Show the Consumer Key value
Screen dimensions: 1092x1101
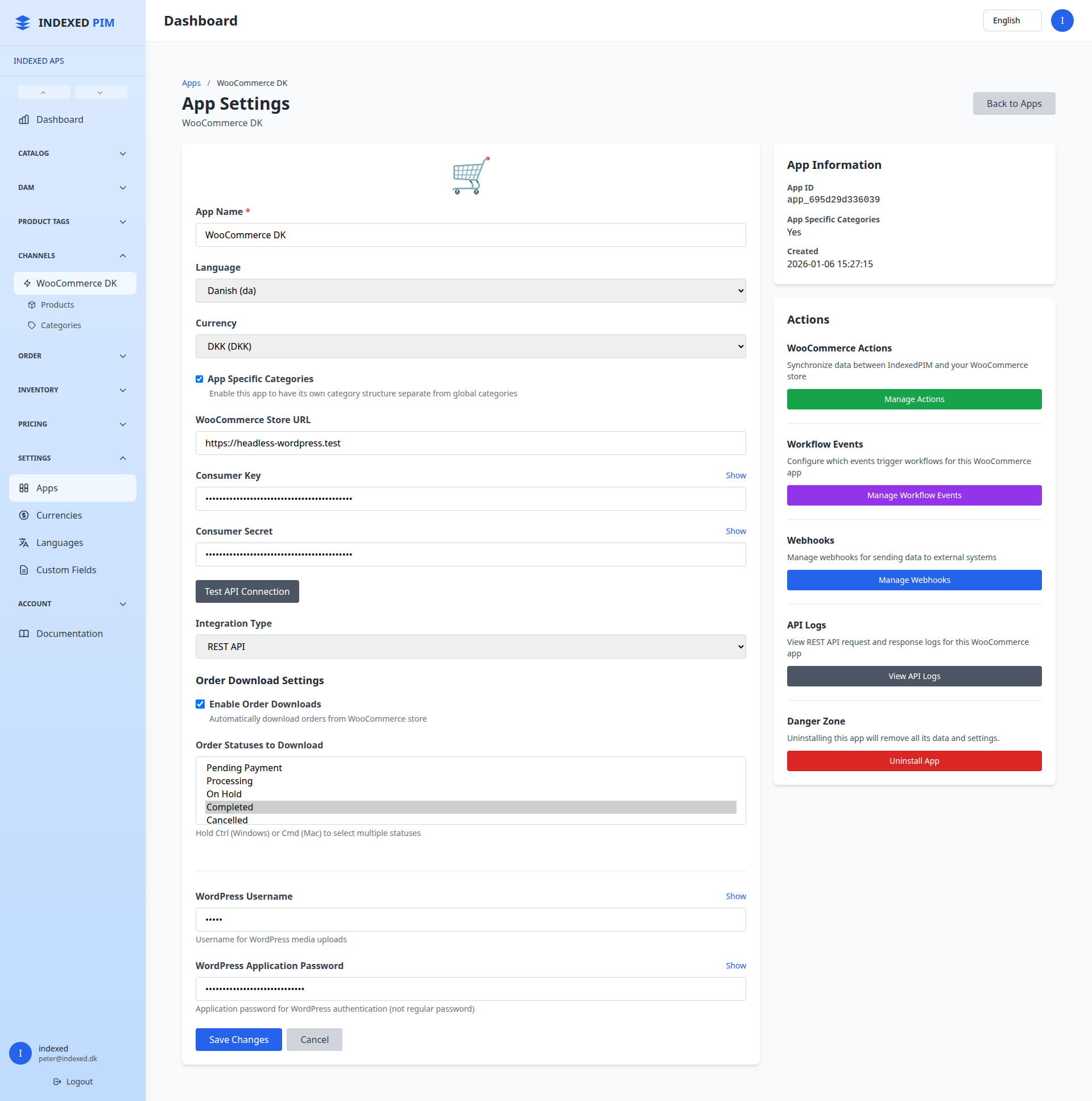(735, 475)
